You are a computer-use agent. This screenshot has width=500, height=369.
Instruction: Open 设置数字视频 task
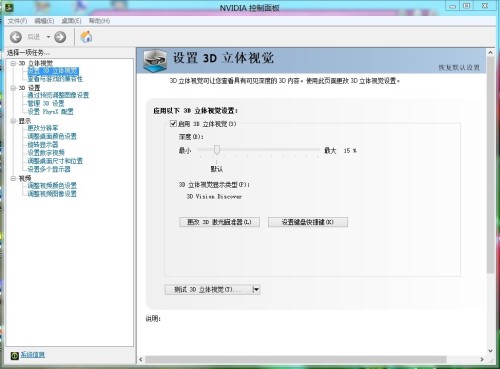coord(46,153)
